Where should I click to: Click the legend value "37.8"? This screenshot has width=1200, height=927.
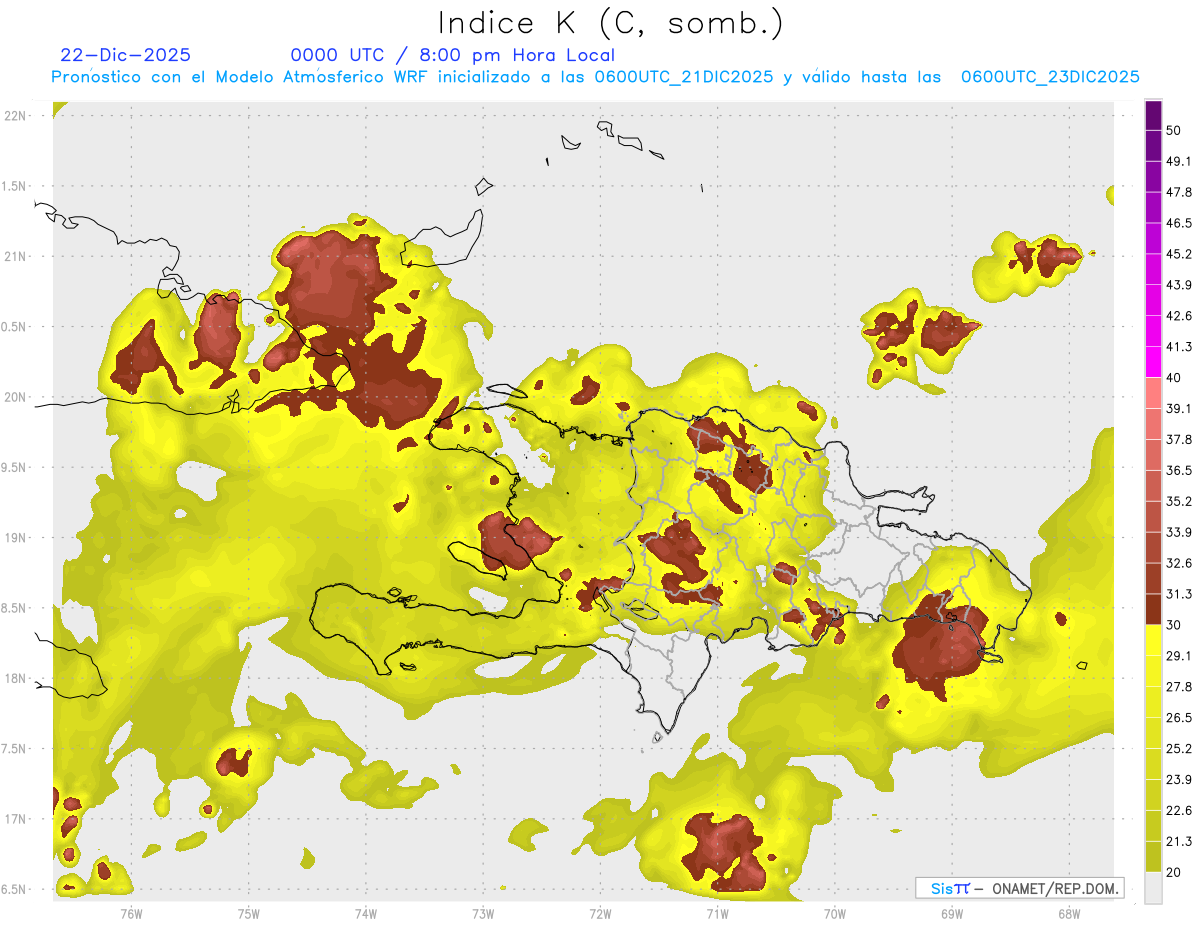coord(1178,439)
